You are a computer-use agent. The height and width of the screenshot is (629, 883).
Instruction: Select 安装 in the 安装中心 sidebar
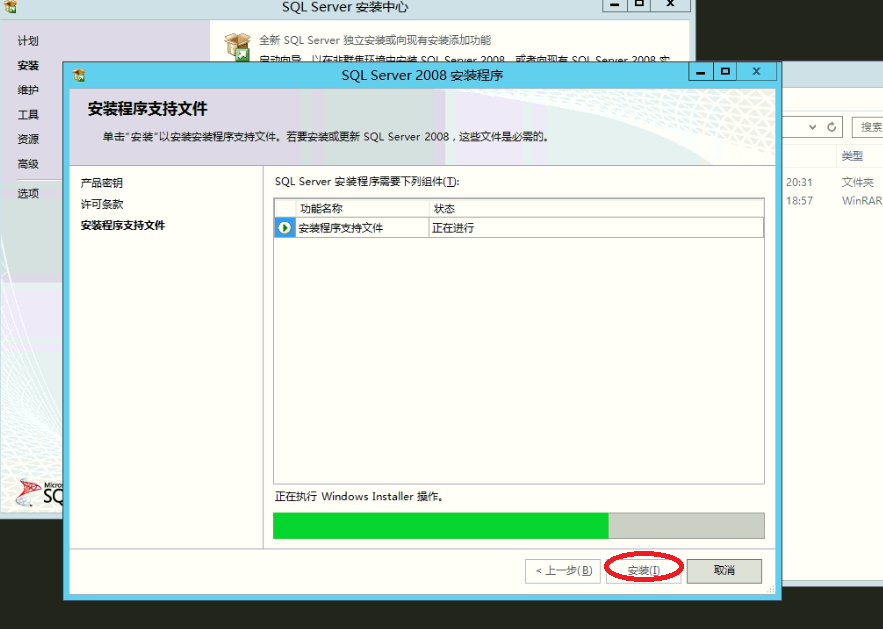point(28,65)
